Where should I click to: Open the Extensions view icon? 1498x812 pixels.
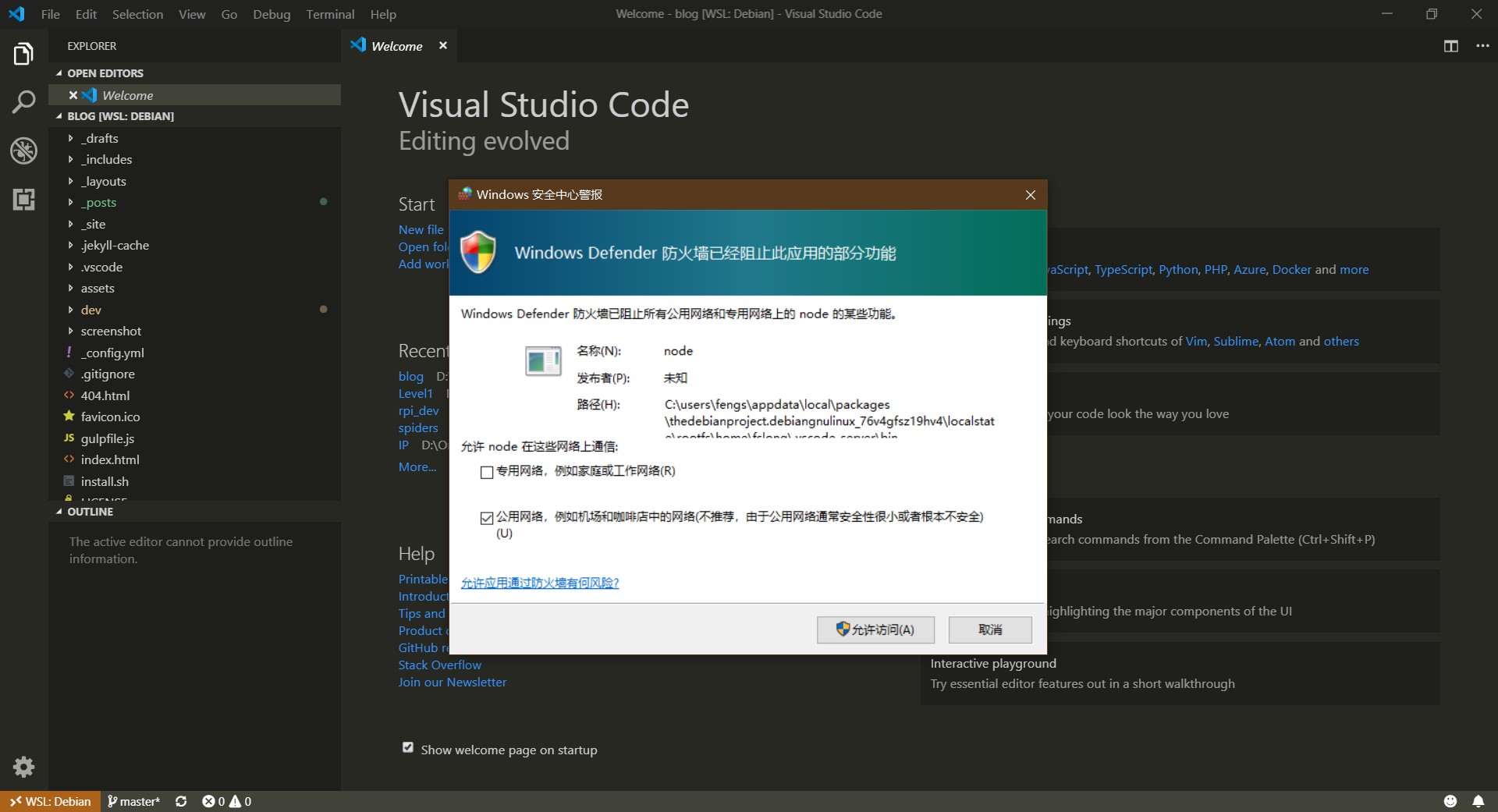click(x=23, y=199)
